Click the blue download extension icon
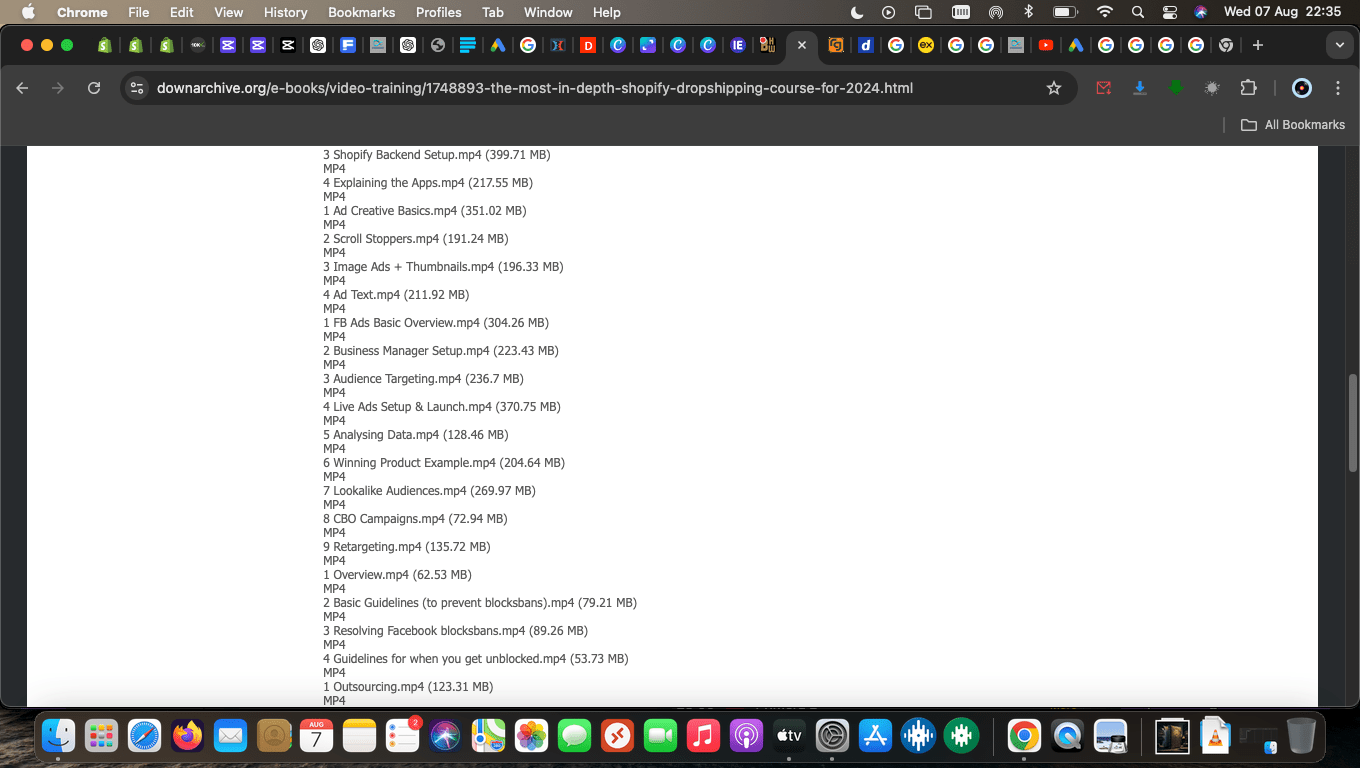Screen dimensions: 1360x768 [1139, 88]
